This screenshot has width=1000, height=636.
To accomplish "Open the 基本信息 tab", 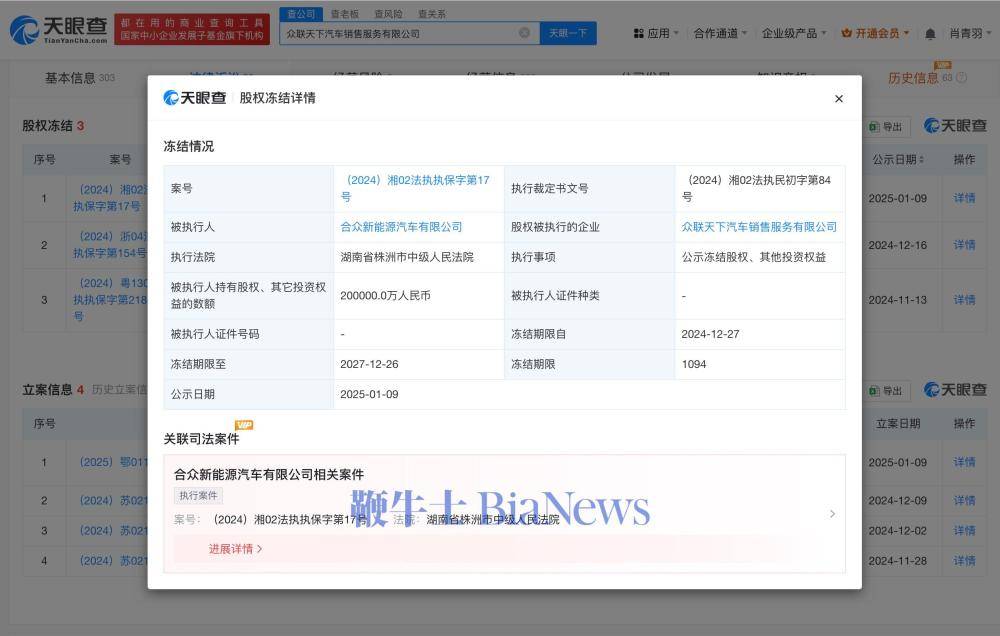I will [x=79, y=78].
